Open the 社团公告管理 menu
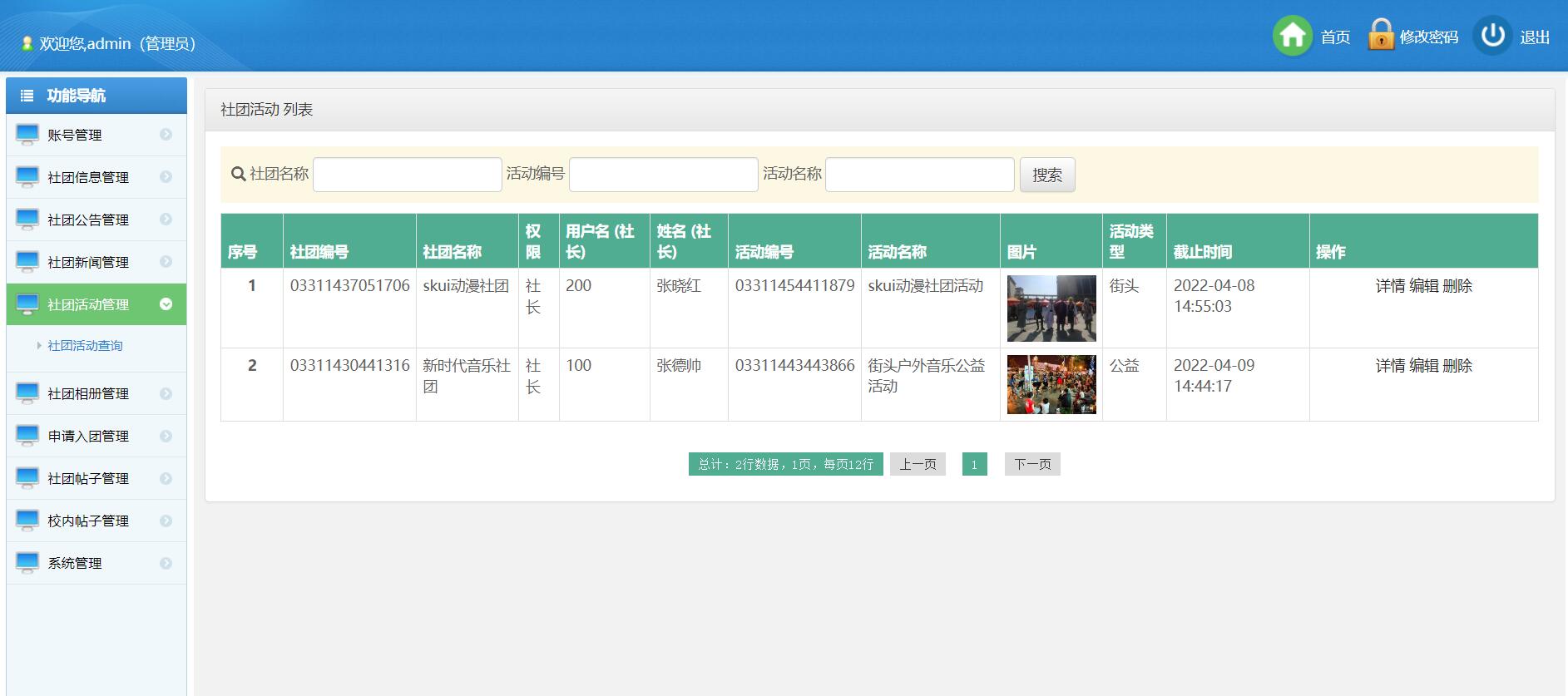 pyautogui.click(x=96, y=220)
